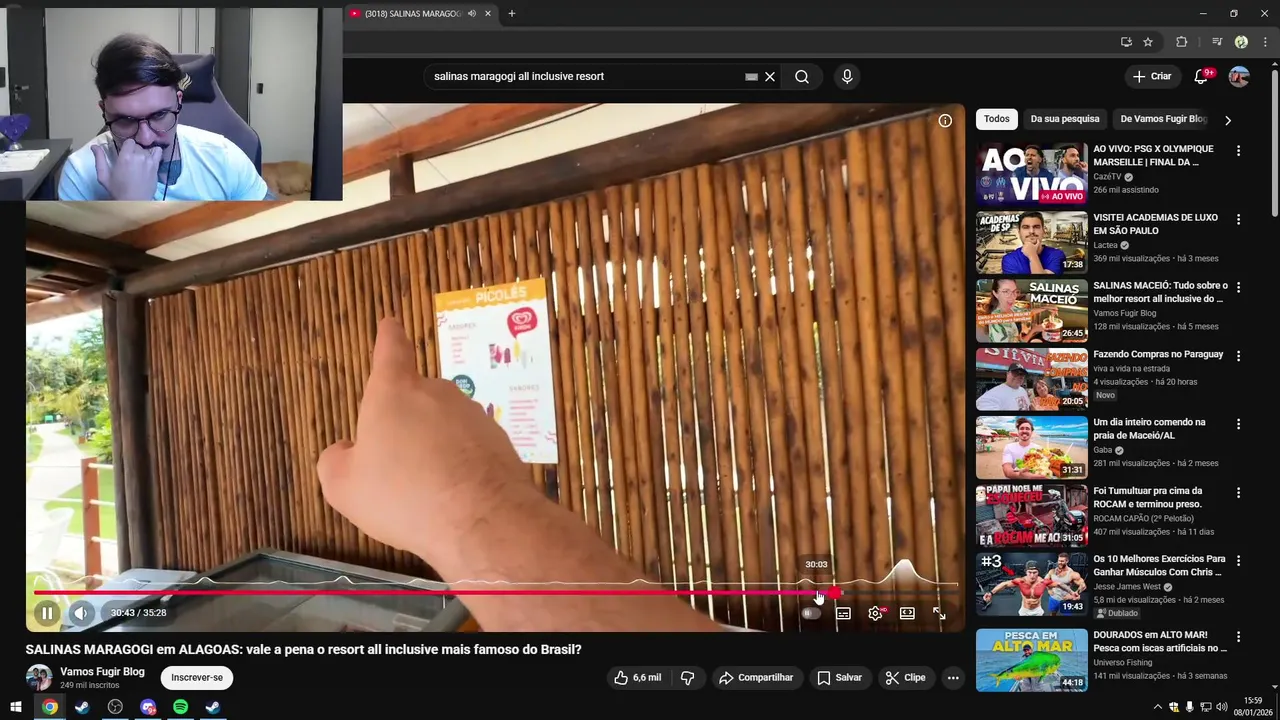The height and width of the screenshot is (720, 1280).
Task: Open the Criar menu
Action: pos(1151,76)
